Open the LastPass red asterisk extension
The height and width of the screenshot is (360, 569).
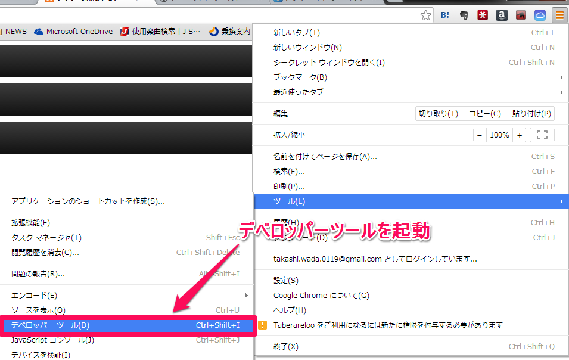(x=483, y=15)
